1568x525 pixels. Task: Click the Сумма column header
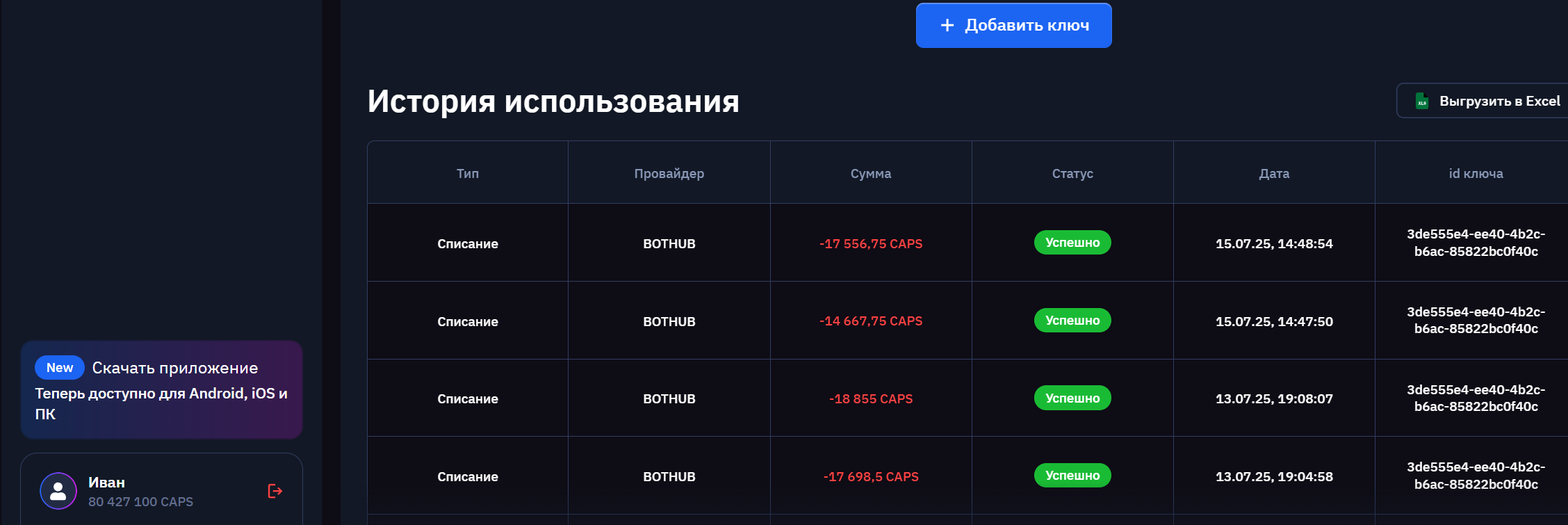[x=870, y=174]
